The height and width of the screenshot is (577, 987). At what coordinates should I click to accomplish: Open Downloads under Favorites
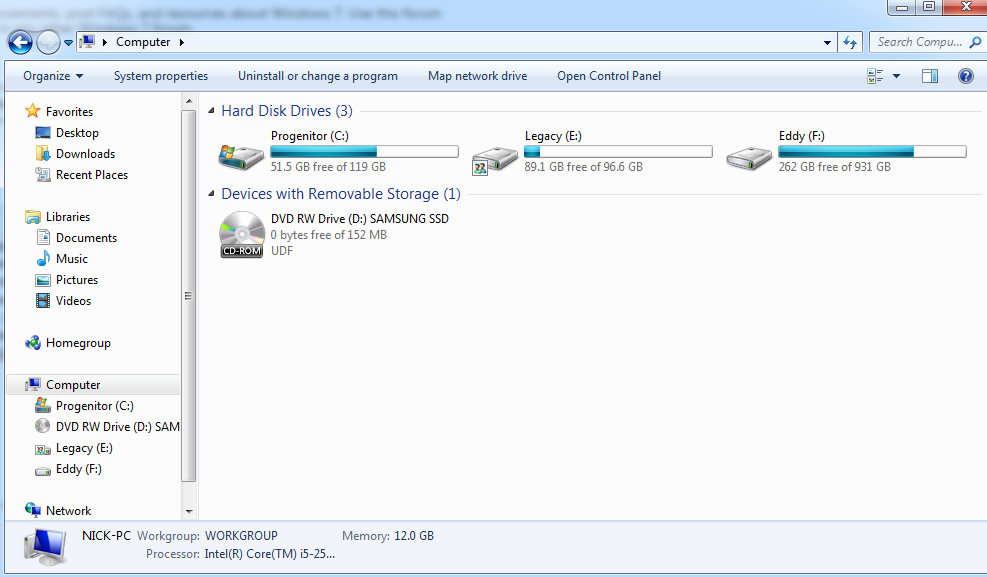click(85, 154)
